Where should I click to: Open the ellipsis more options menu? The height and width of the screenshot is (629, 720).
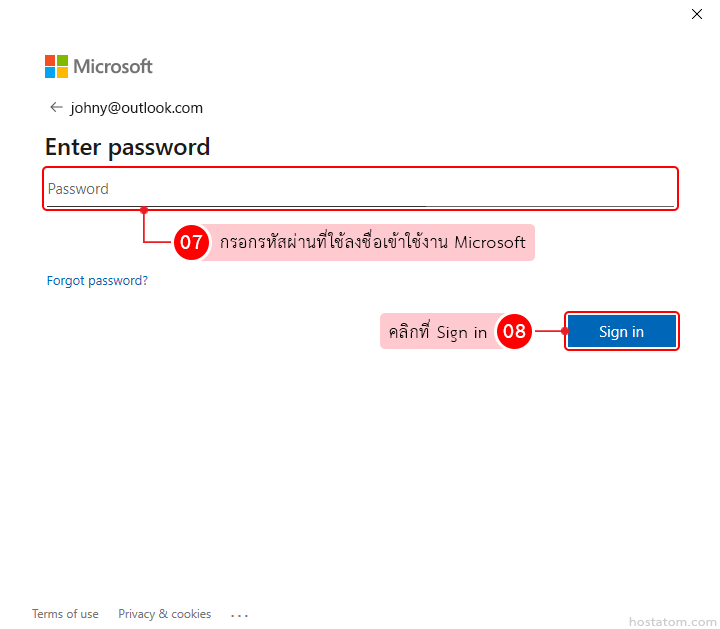click(x=240, y=615)
